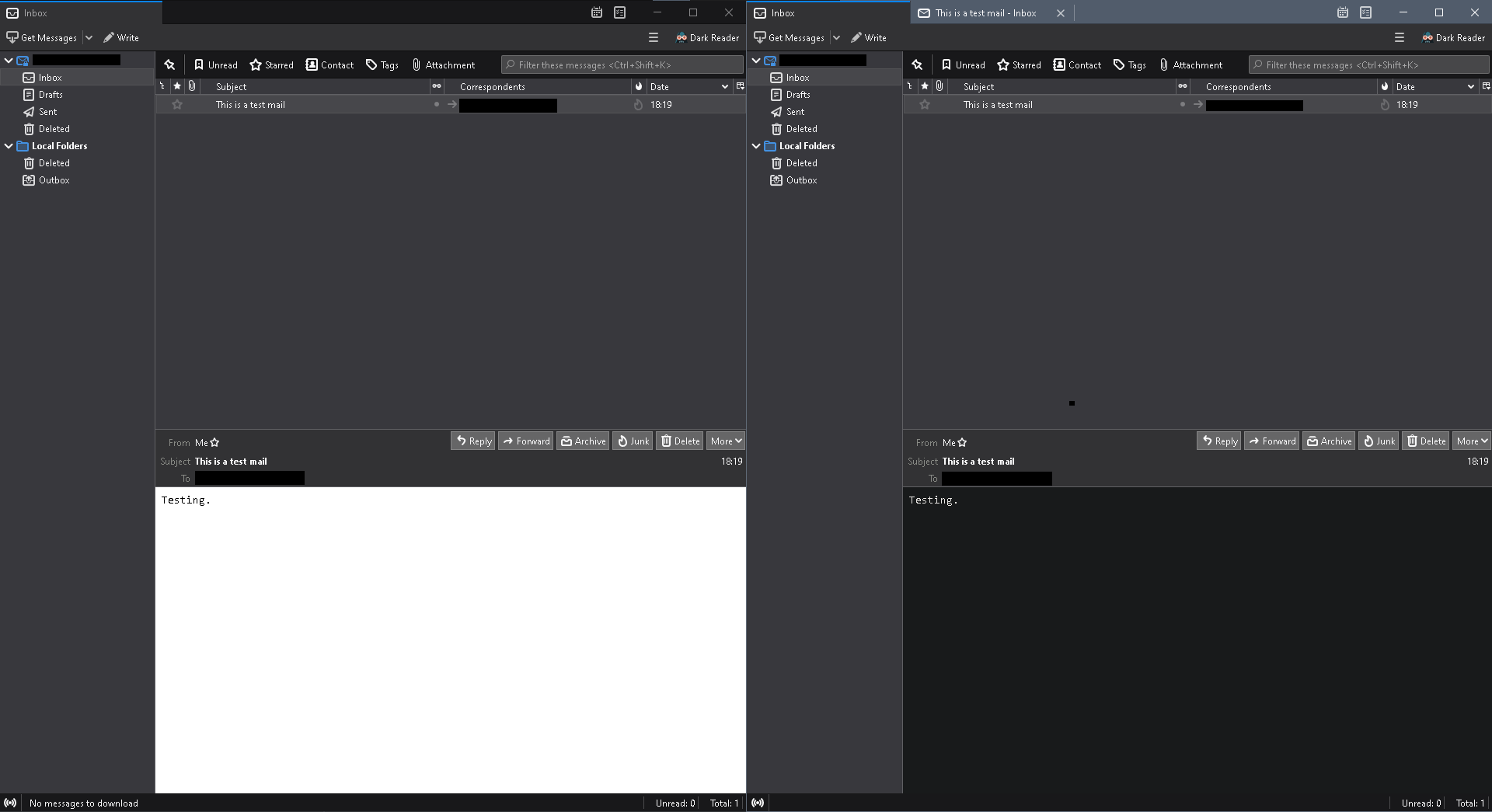Open Get Messages dropdown arrow, left window

[89, 37]
